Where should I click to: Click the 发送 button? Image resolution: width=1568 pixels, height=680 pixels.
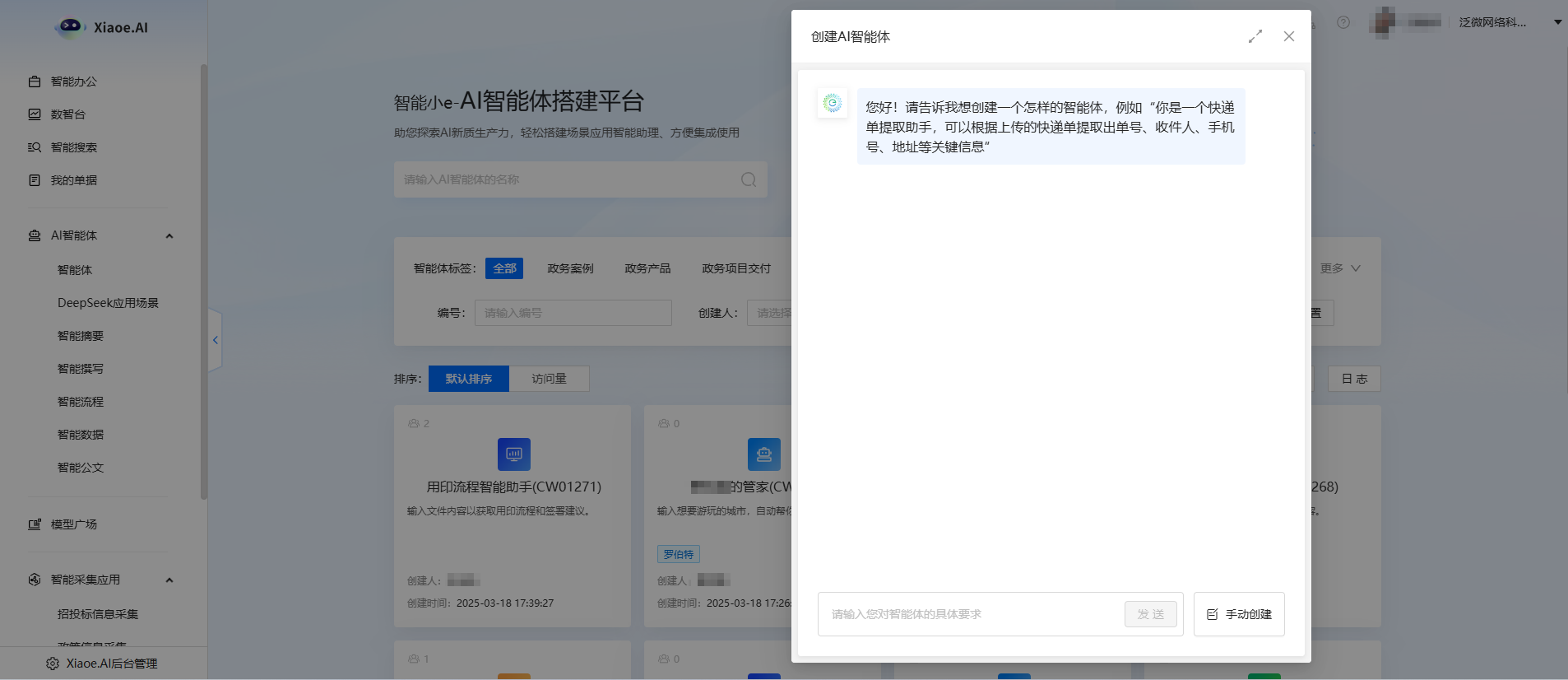click(x=1151, y=614)
